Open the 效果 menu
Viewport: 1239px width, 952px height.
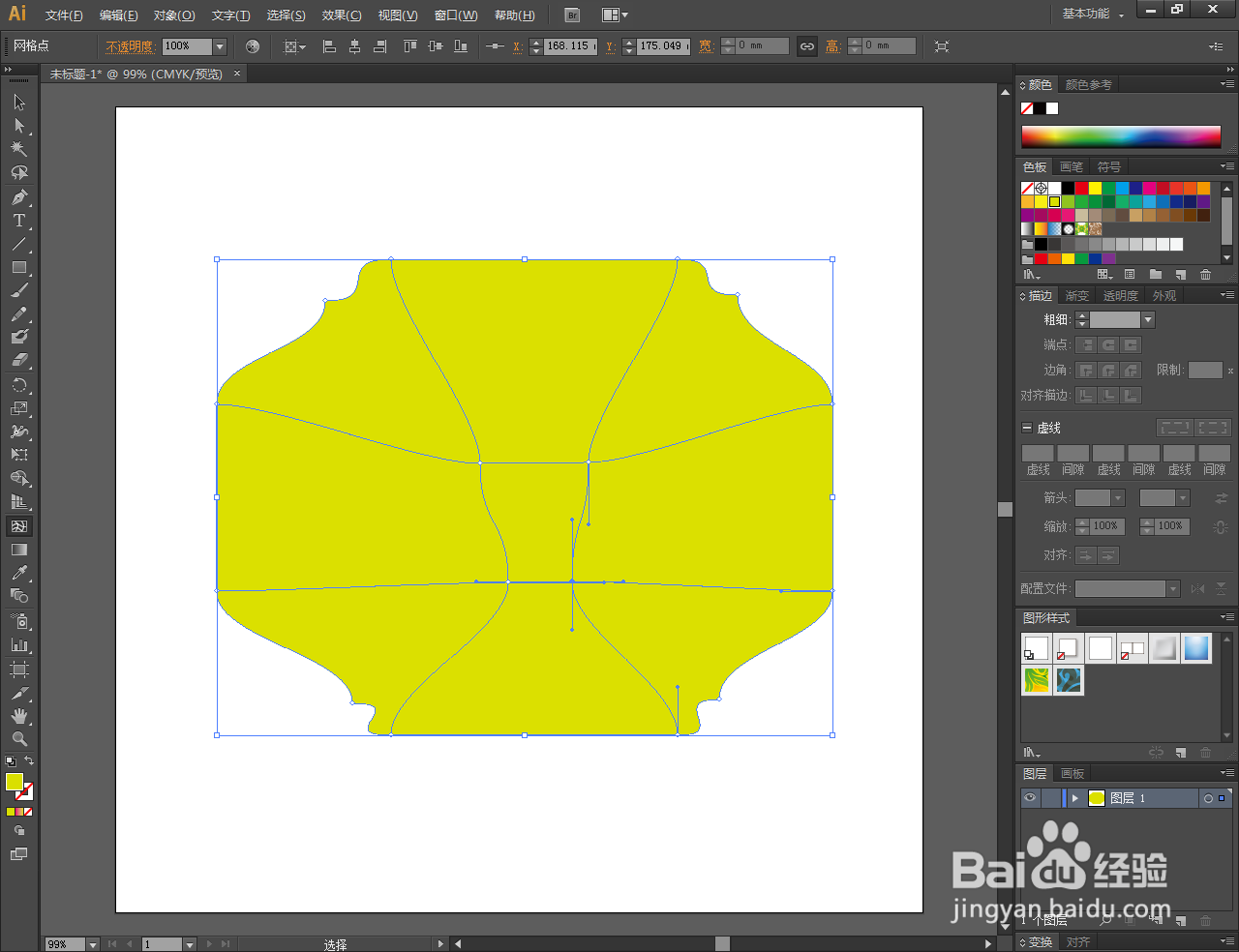tap(342, 15)
